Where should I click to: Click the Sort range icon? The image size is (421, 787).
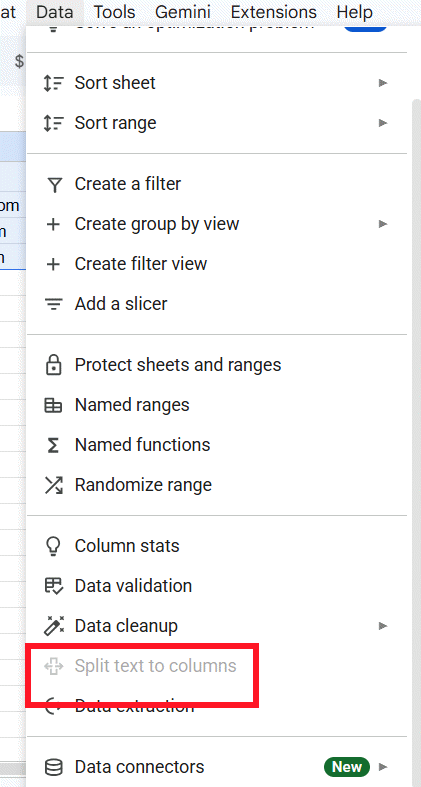53,123
